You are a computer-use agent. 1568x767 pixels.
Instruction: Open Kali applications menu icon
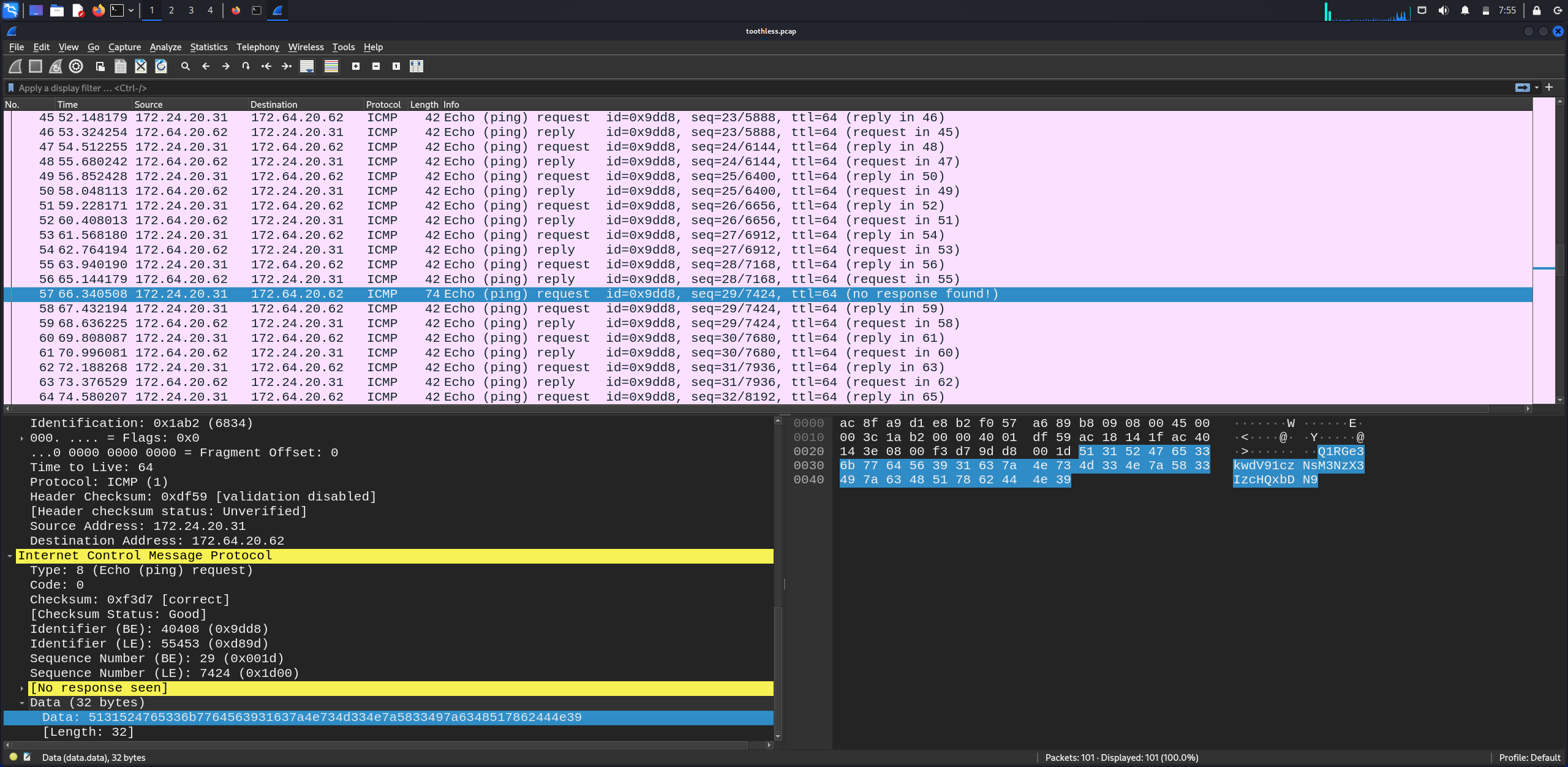point(11,10)
